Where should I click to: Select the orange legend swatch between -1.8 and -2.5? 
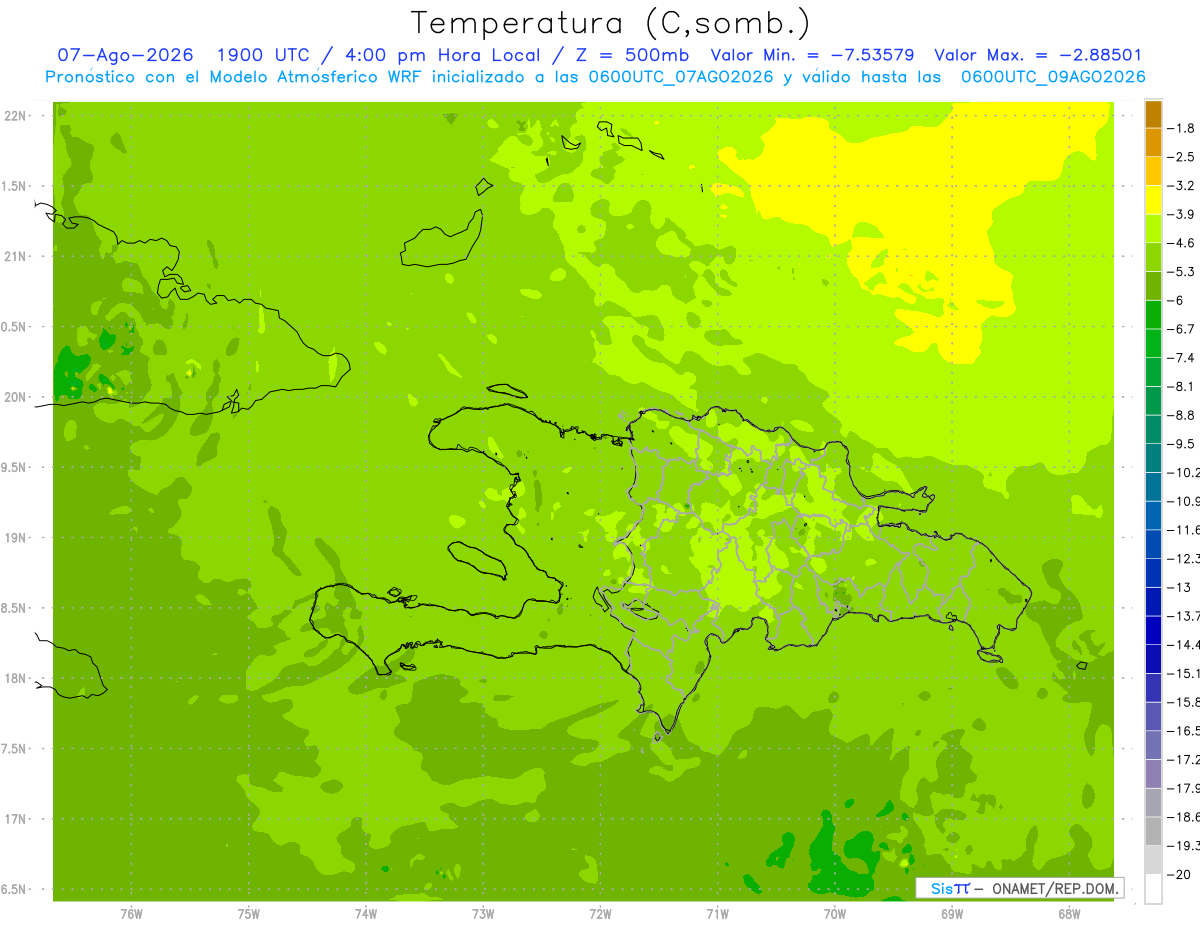[1153, 143]
